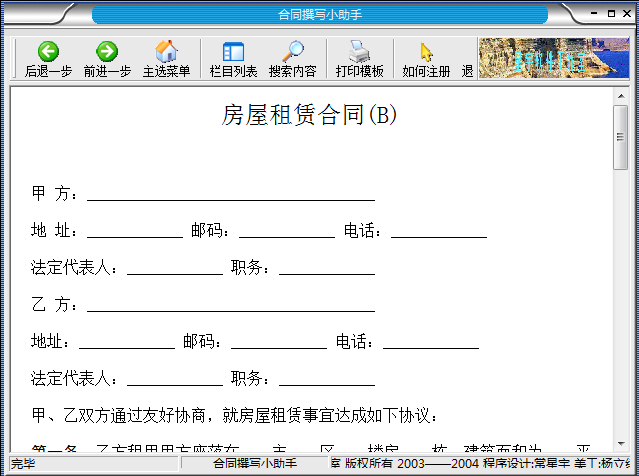The image size is (639, 476).
Task: Open the 主选菜单 home icon
Action: 166,52
